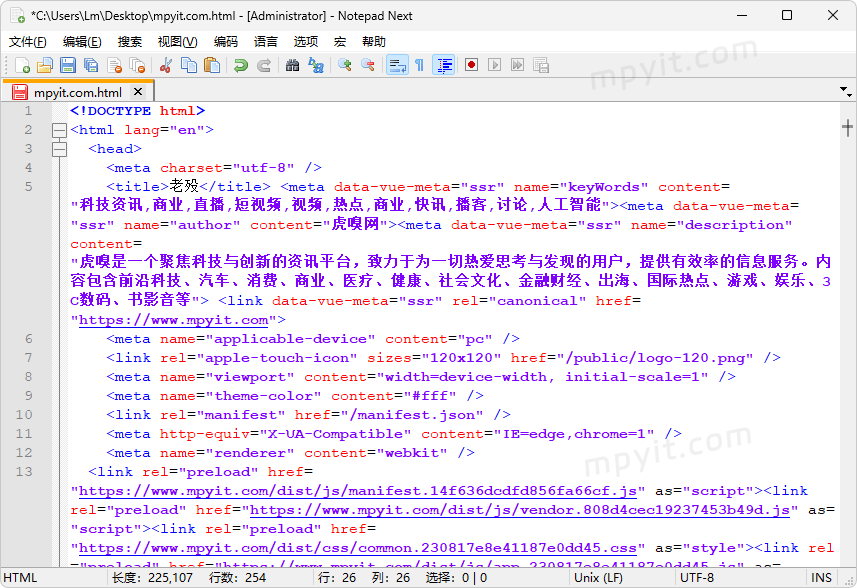Select the mpyit.com.html document tab
The width and height of the screenshot is (857, 588).
pyautogui.click(x=78, y=91)
